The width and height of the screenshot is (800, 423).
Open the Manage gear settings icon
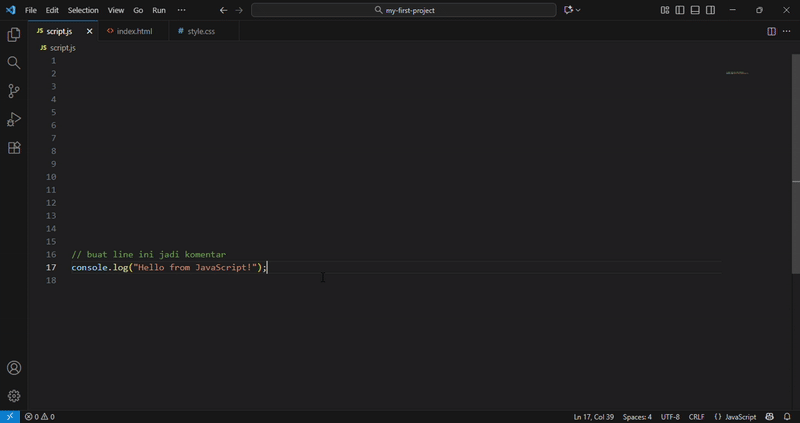pos(14,396)
